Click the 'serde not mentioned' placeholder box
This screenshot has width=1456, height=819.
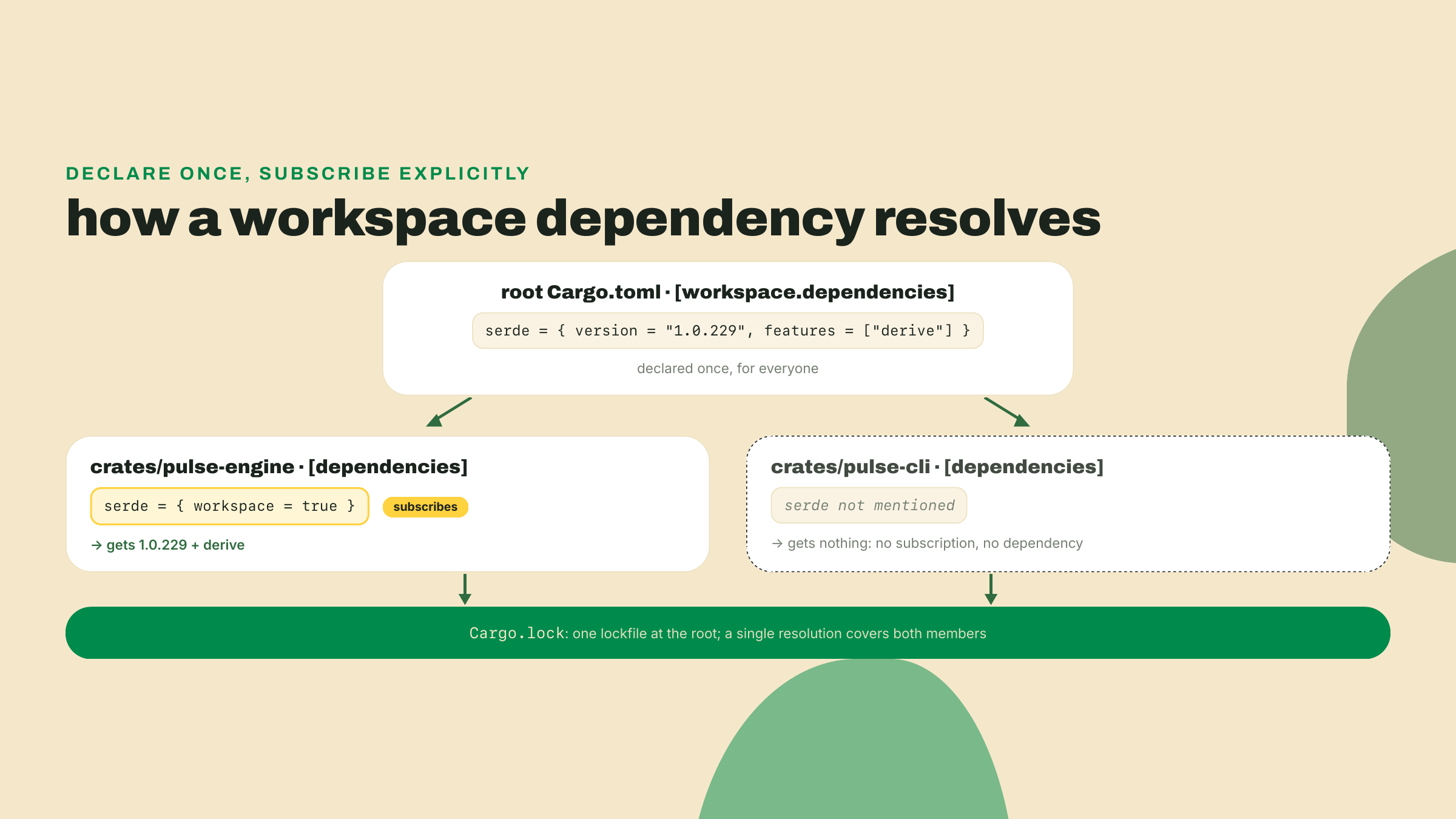tap(869, 505)
